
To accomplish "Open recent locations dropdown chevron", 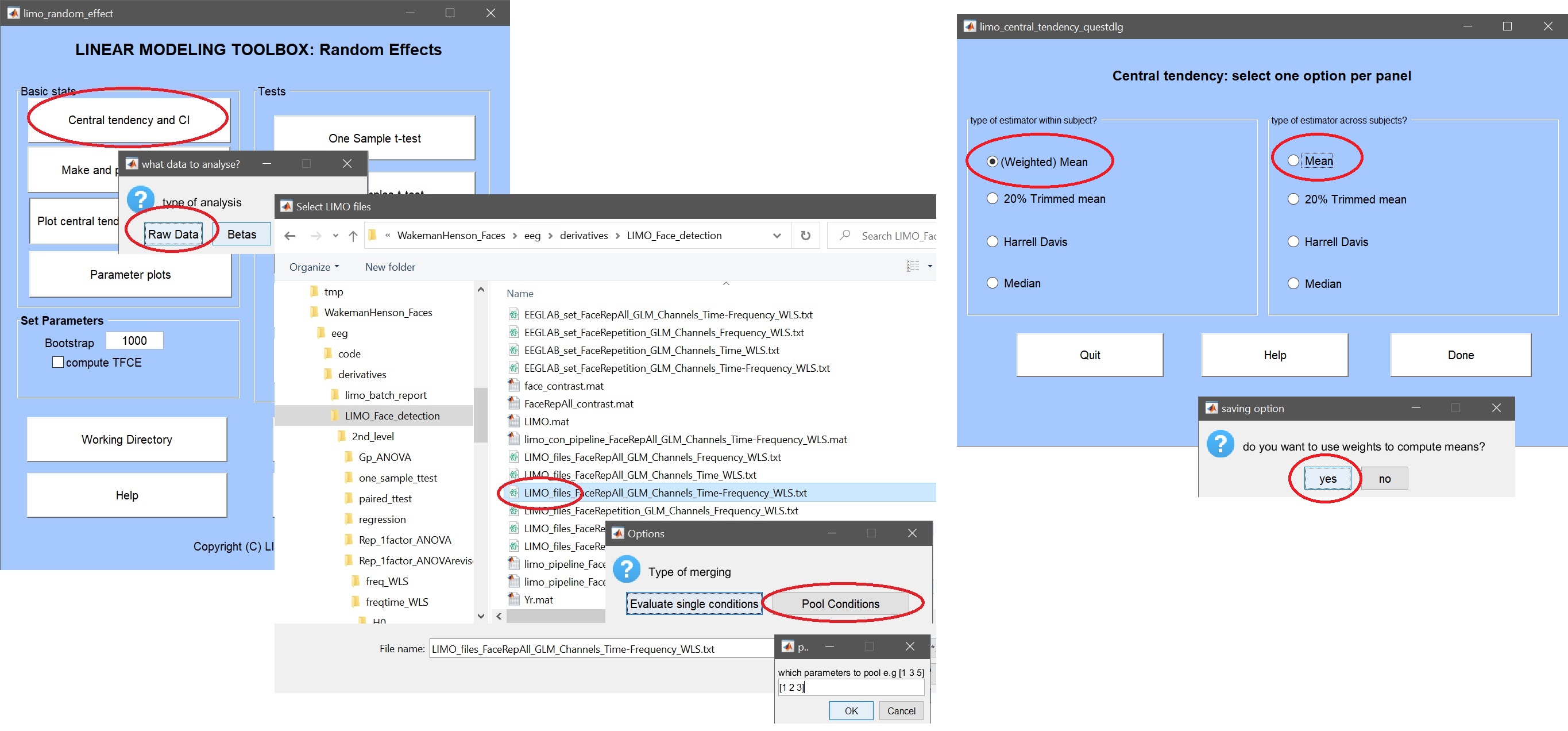I will pos(335,236).
